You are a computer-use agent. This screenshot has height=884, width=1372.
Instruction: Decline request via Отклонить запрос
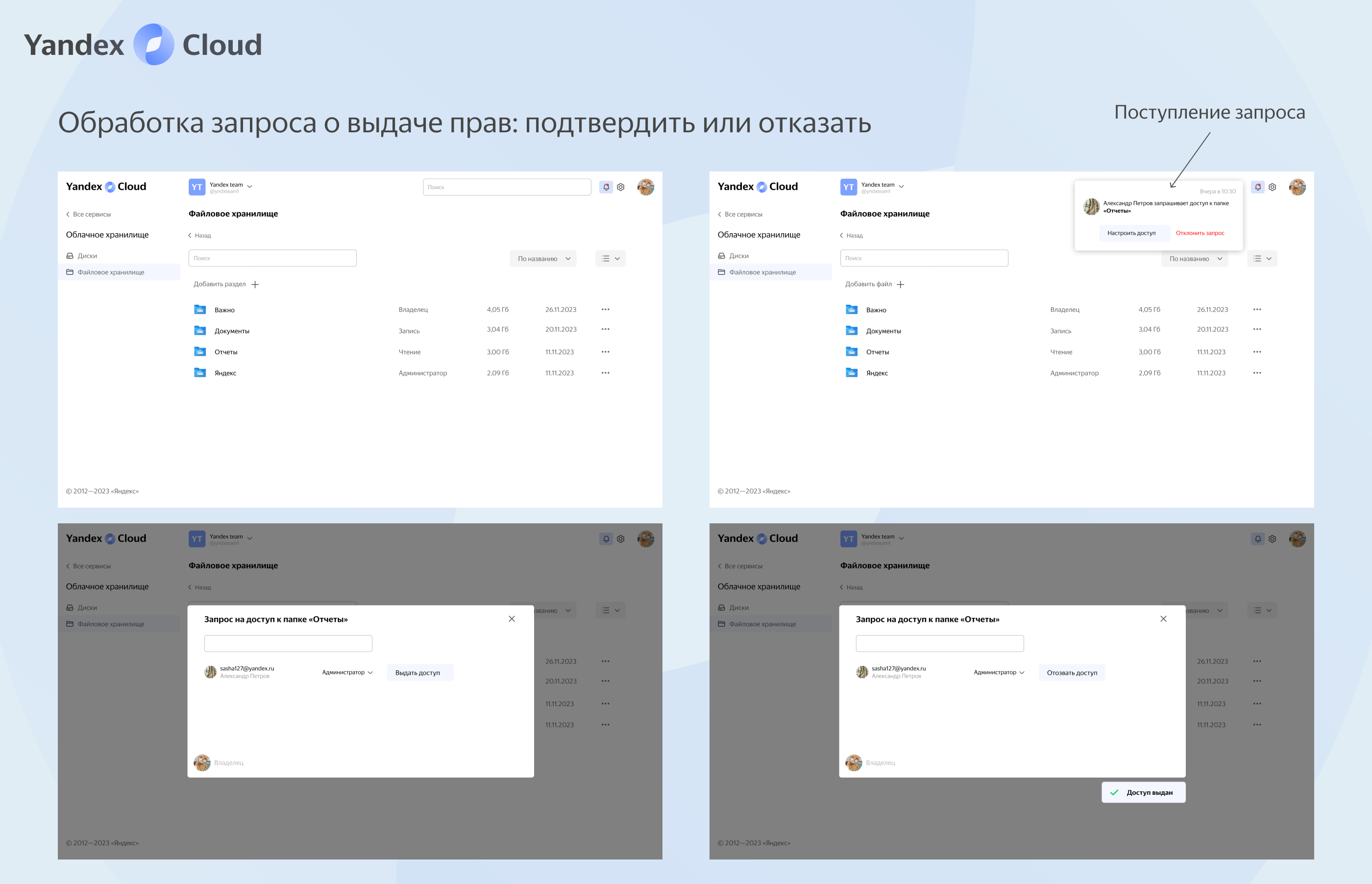(x=1200, y=233)
